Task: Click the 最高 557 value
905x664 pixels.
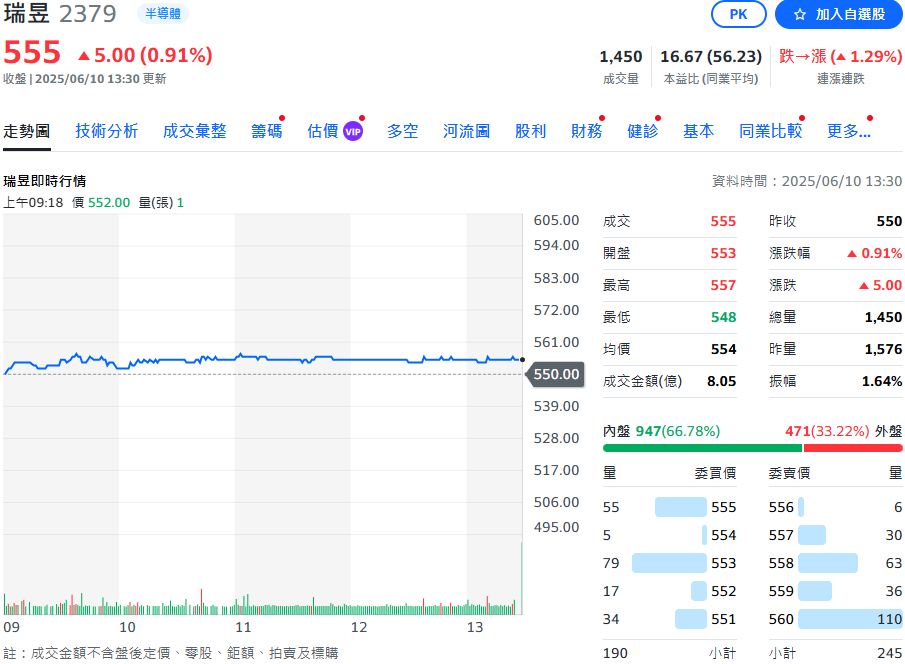Action: (x=723, y=285)
